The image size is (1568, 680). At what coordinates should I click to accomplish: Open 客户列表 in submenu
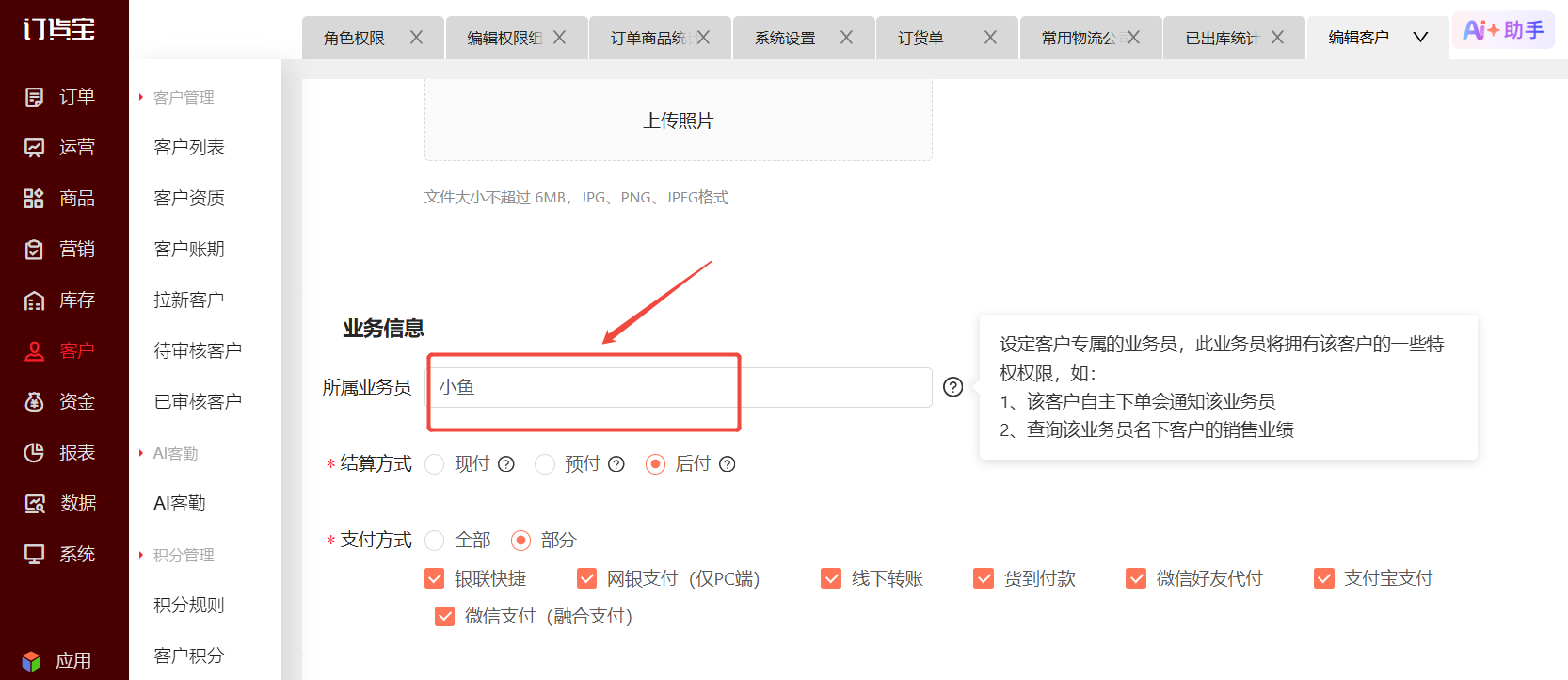[x=189, y=148]
